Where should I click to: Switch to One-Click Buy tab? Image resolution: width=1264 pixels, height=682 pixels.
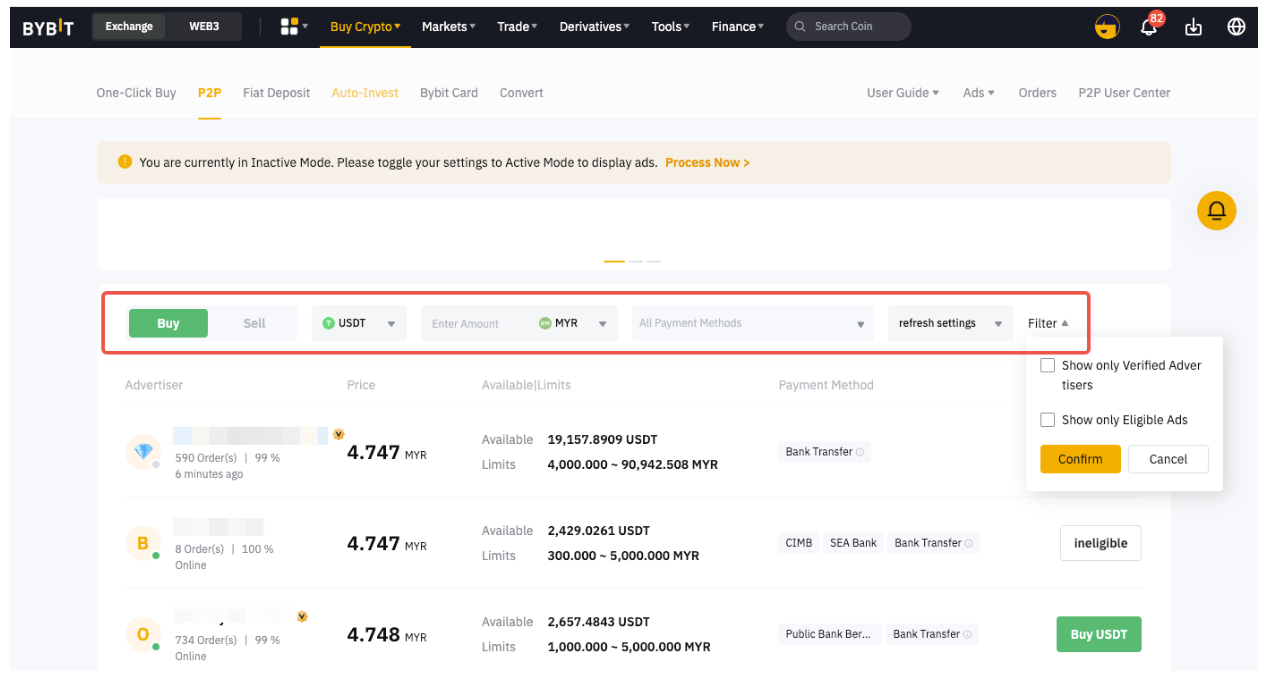coord(136,93)
